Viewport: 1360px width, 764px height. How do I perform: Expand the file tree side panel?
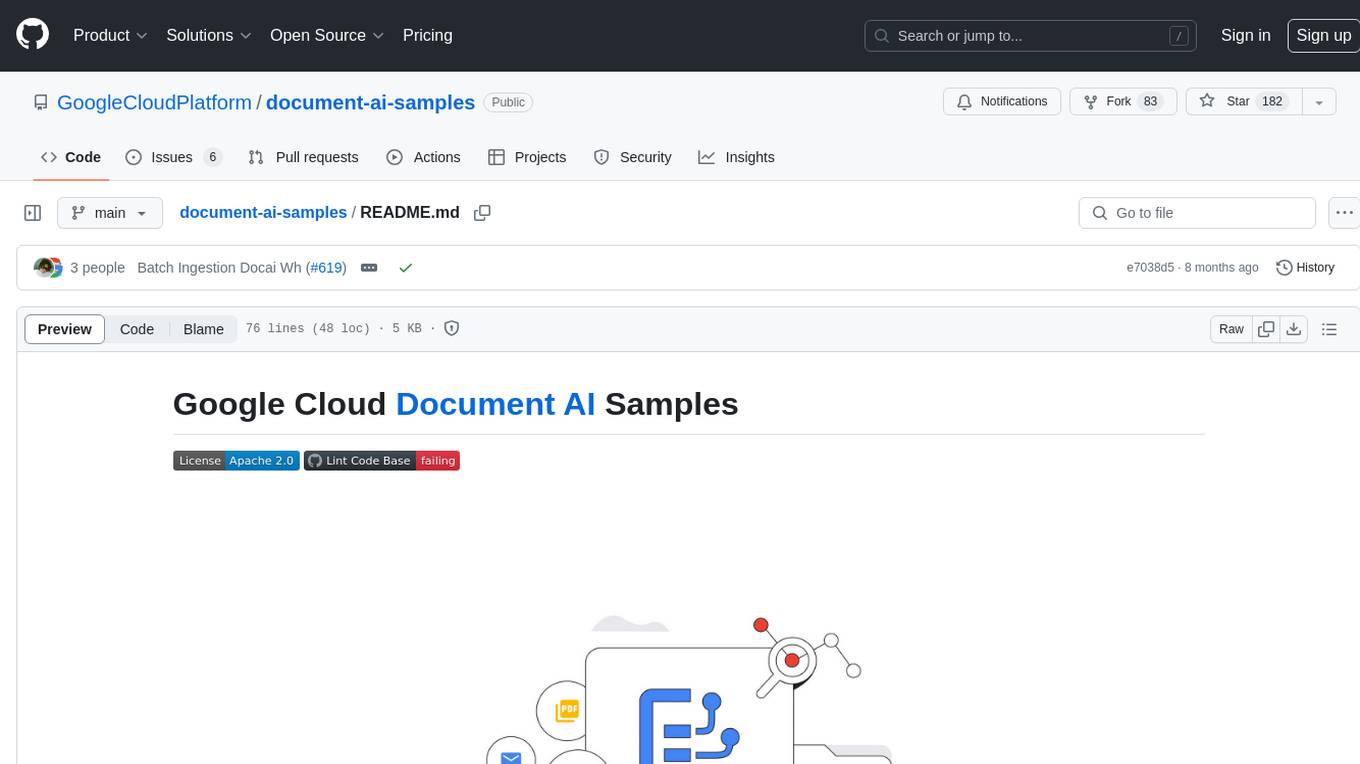click(32, 213)
